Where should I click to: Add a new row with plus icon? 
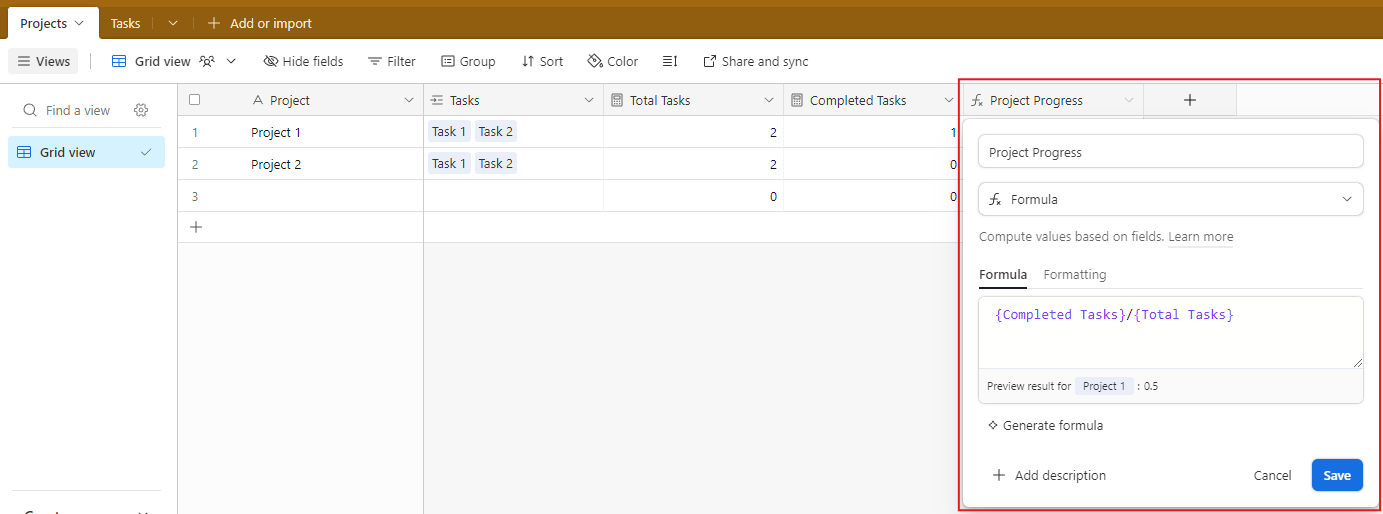196,227
